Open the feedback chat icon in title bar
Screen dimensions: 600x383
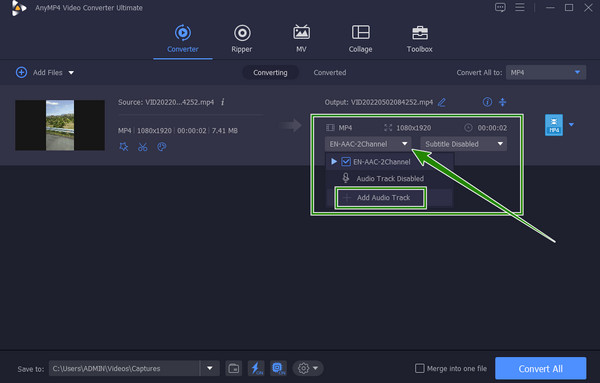tap(500, 7)
